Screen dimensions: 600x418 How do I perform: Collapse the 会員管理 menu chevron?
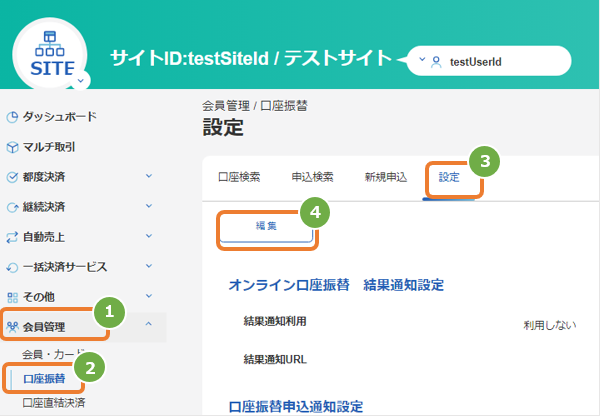pyautogui.click(x=149, y=324)
